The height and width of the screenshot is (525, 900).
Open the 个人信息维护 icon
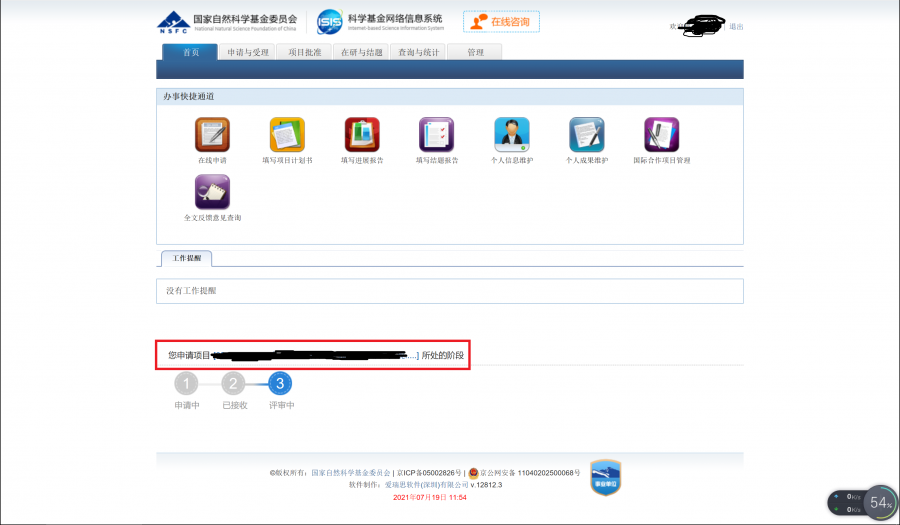pyautogui.click(x=511, y=134)
